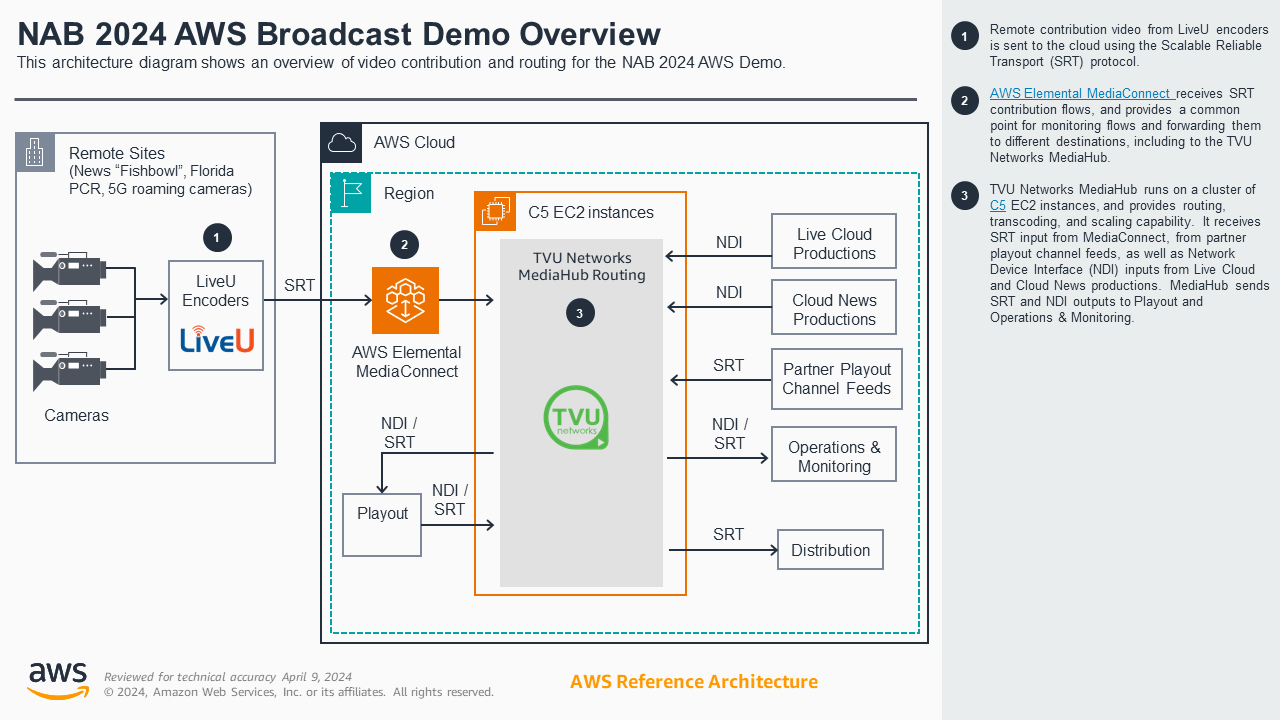Screen dimensions: 1280x720
Task: Click the Remote Sites building icon
Action: 35,152
